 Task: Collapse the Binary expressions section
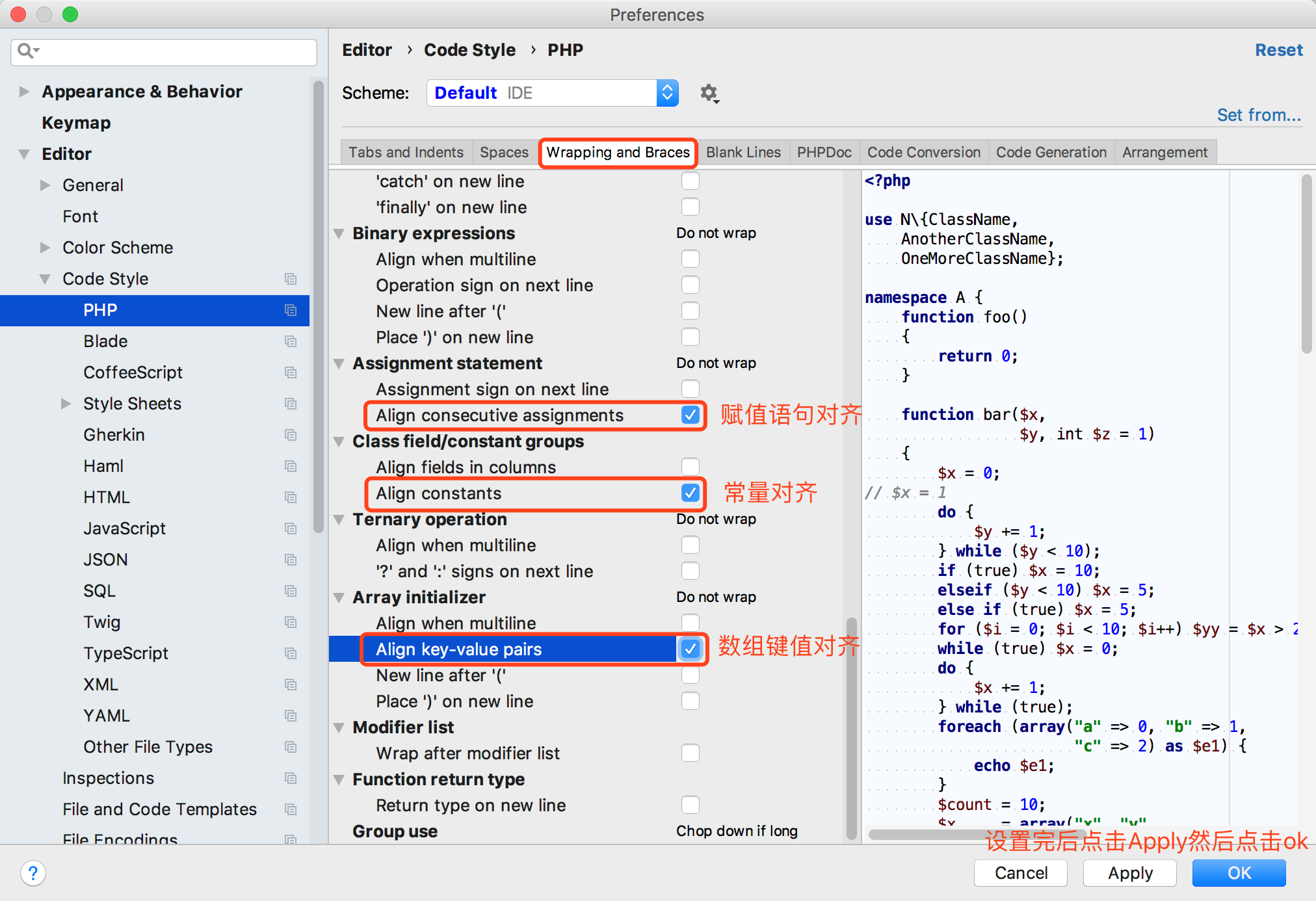(339, 233)
